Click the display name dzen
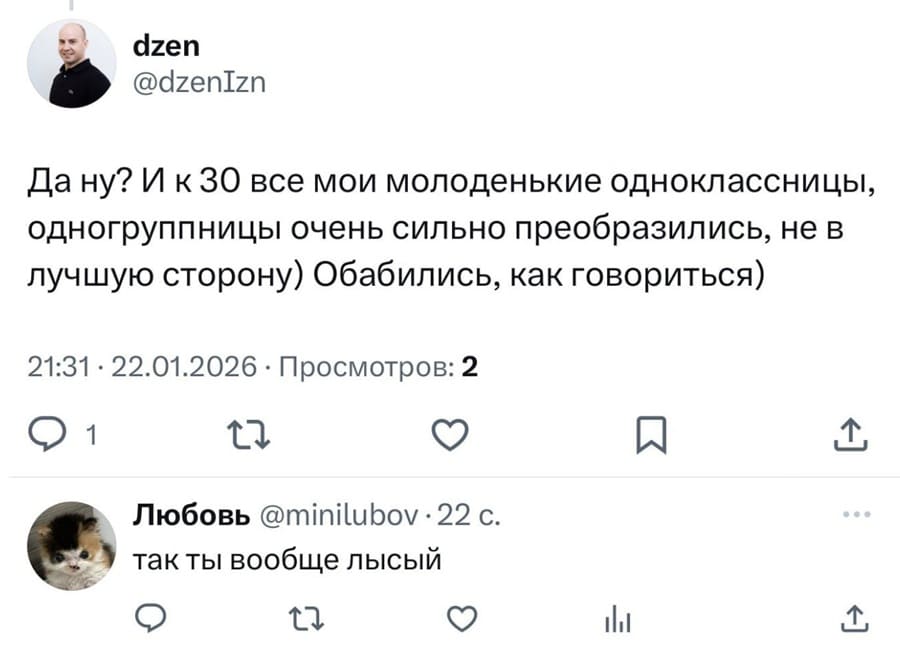 point(168,44)
